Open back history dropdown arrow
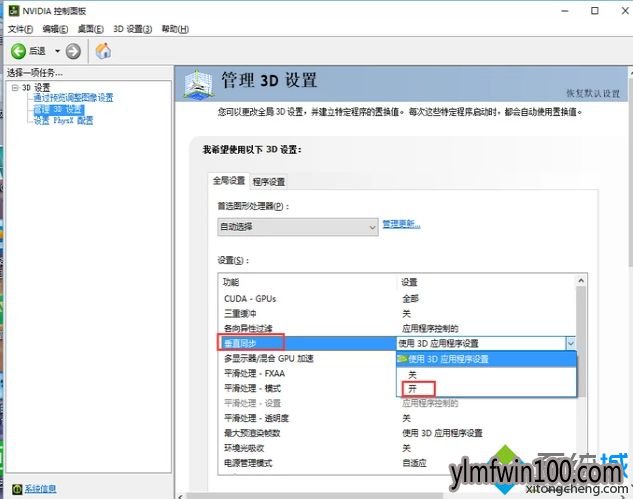633x499 pixels. (57, 51)
